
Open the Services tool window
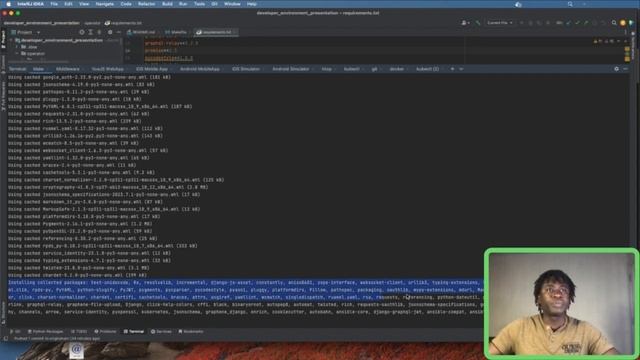coord(161,331)
